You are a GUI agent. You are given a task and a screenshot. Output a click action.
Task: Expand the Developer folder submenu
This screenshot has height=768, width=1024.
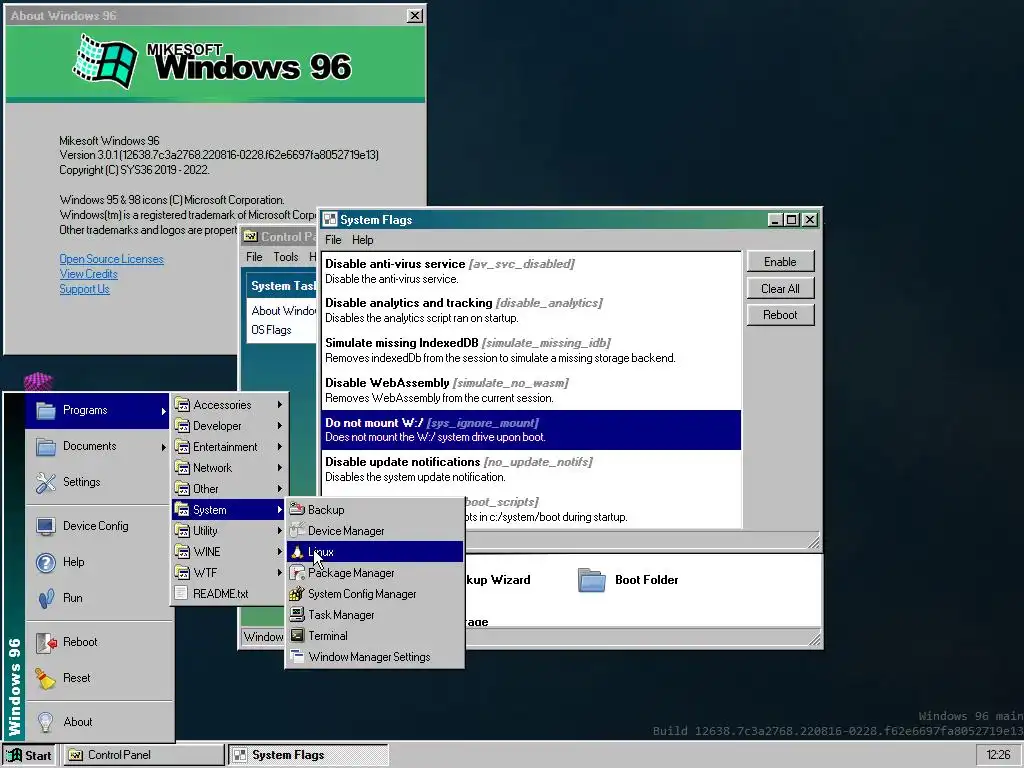pos(229,426)
